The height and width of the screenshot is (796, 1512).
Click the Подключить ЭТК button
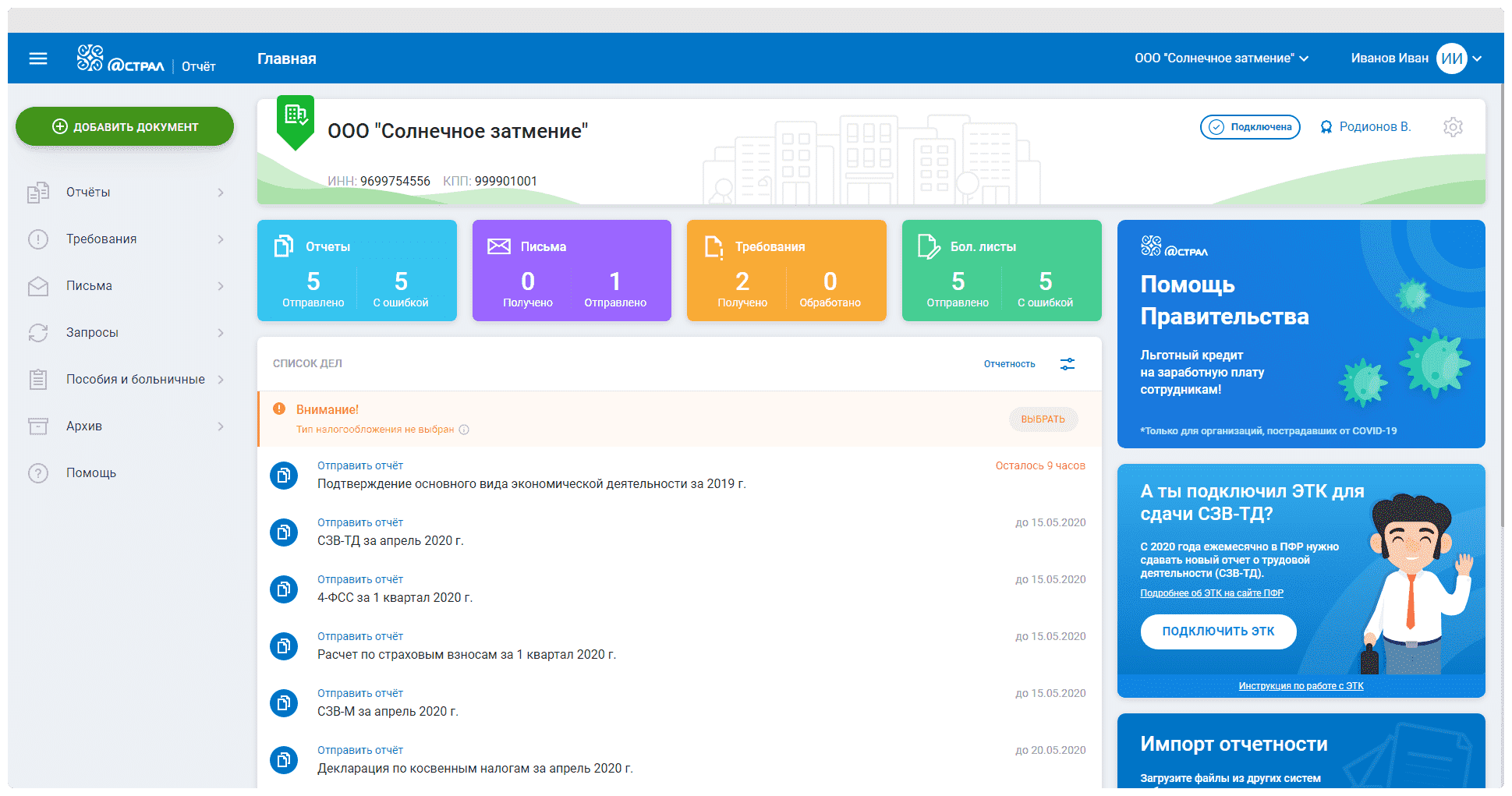pyautogui.click(x=1218, y=631)
